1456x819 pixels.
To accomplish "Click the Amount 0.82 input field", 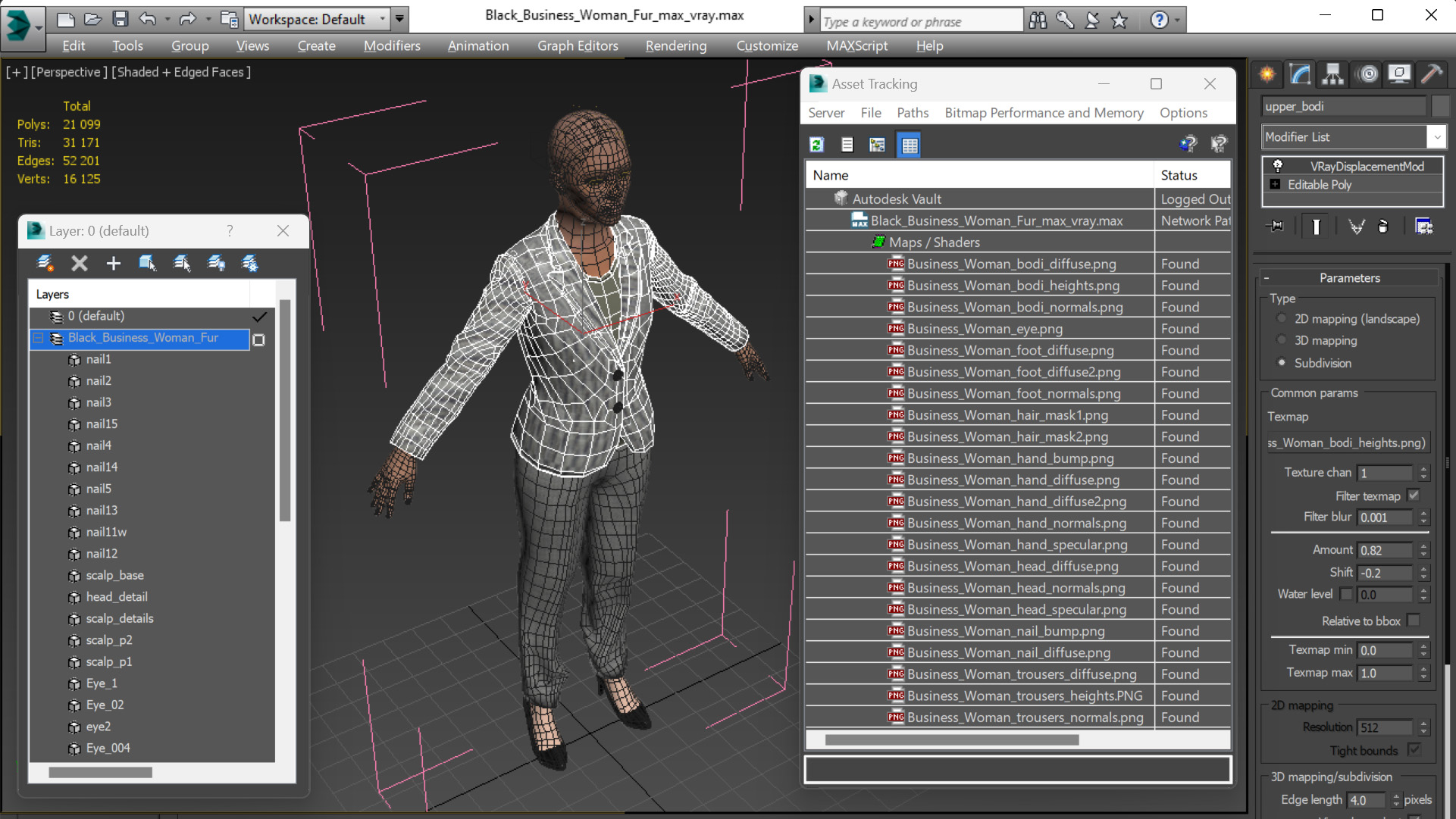I will (x=1385, y=551).
